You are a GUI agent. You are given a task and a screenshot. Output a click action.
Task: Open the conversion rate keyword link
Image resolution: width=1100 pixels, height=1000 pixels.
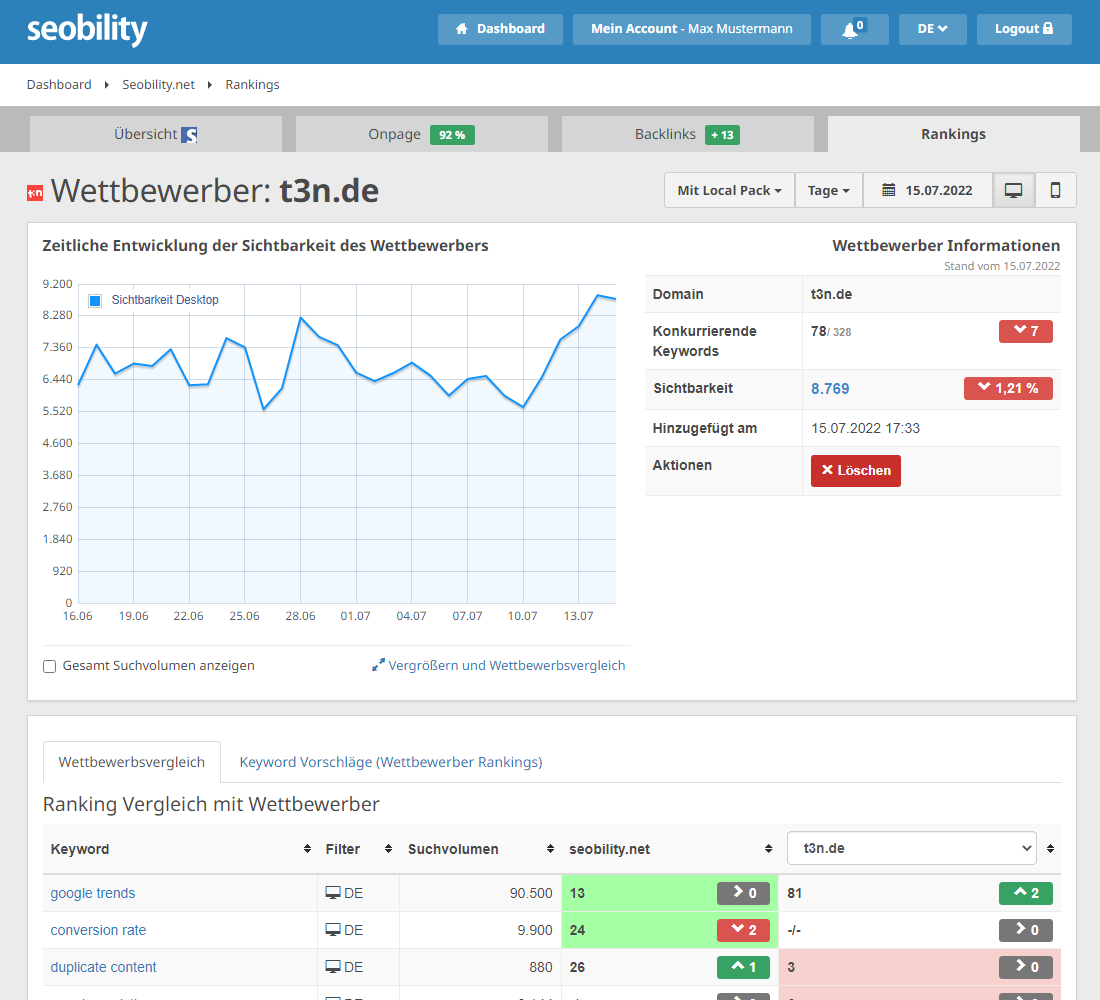pos(98,931)
